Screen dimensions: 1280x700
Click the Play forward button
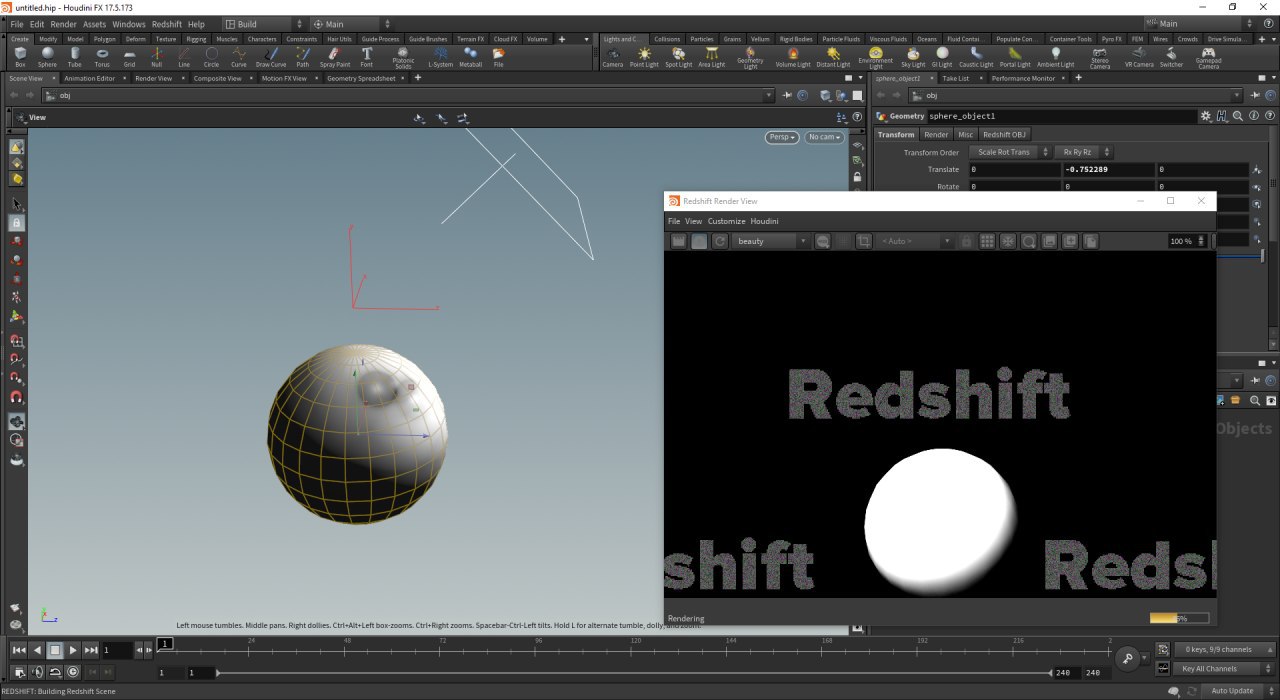[73, 650]
